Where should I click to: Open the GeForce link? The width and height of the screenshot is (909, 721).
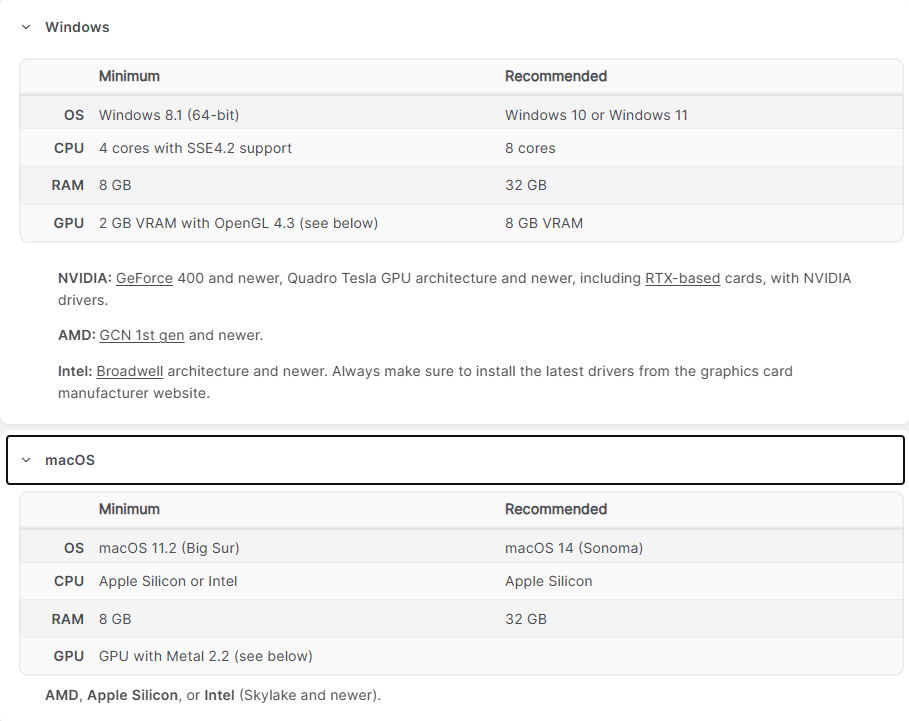point(144,278)
